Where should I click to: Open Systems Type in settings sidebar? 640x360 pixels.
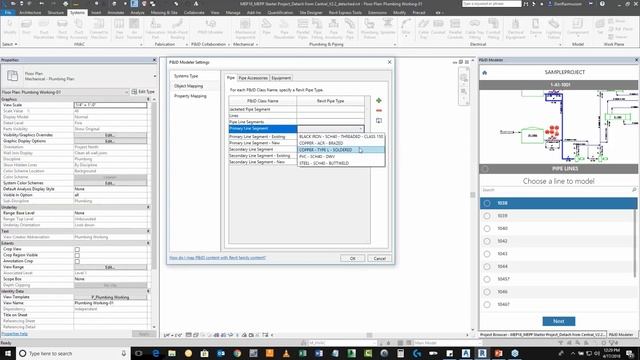pyautogui.click(x=186, y=76)
